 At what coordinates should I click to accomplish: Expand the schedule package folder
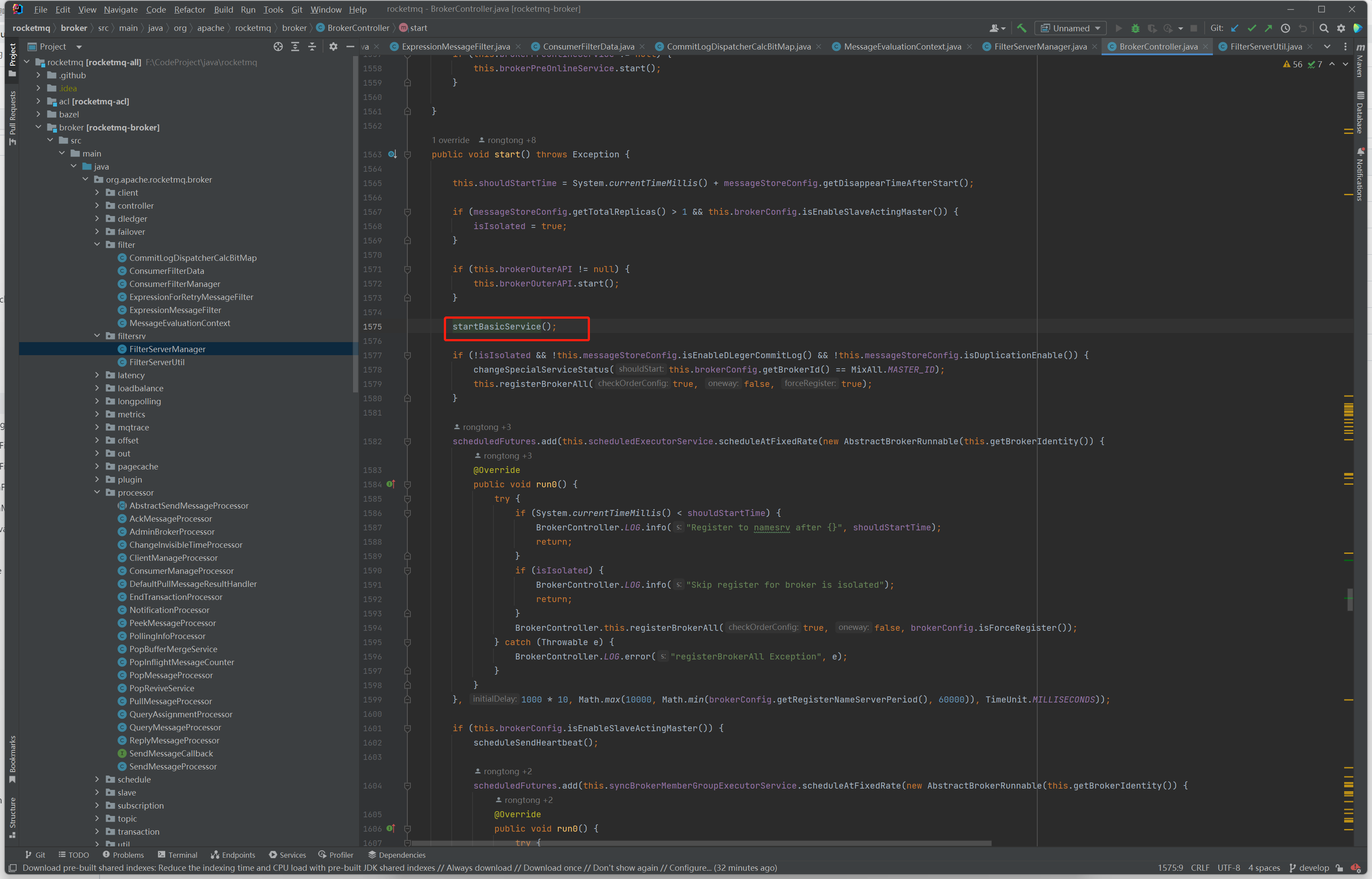tap(97, 779)
